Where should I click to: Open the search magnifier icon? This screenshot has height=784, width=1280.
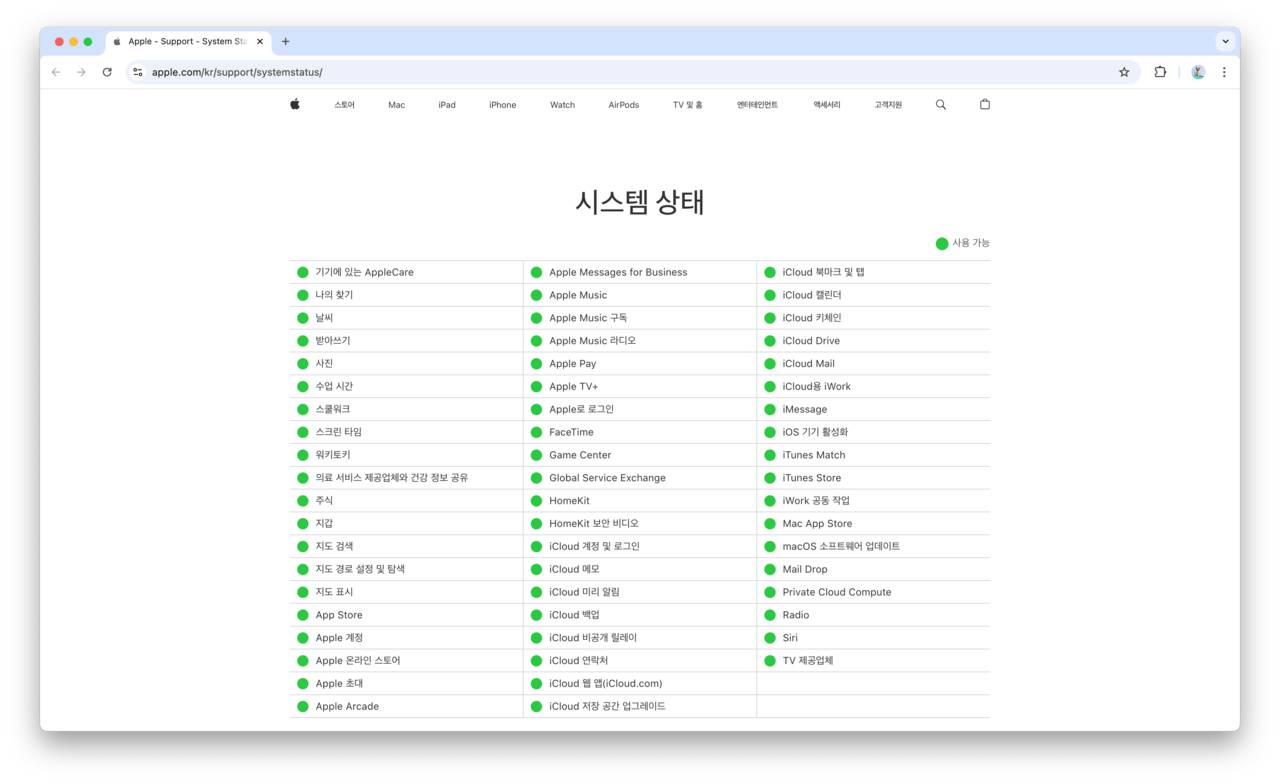[x=941, y=104]
